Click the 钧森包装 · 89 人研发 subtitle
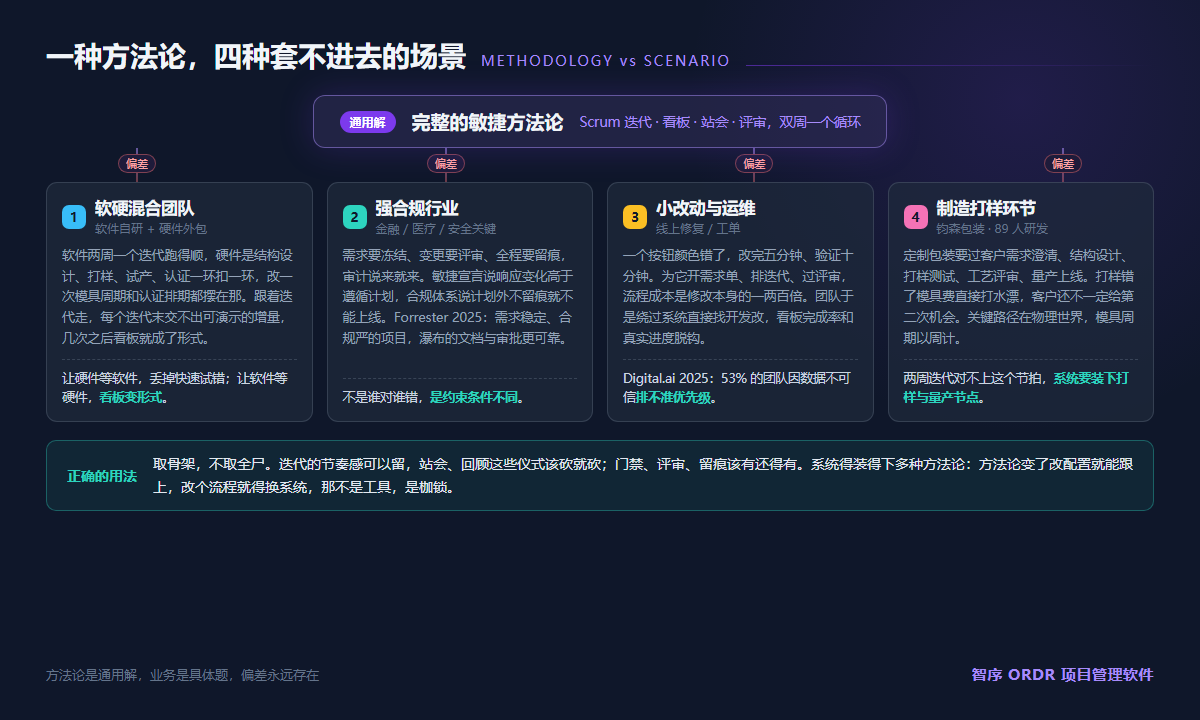This screenshot has width=1200, height=720. pos(992,229)
